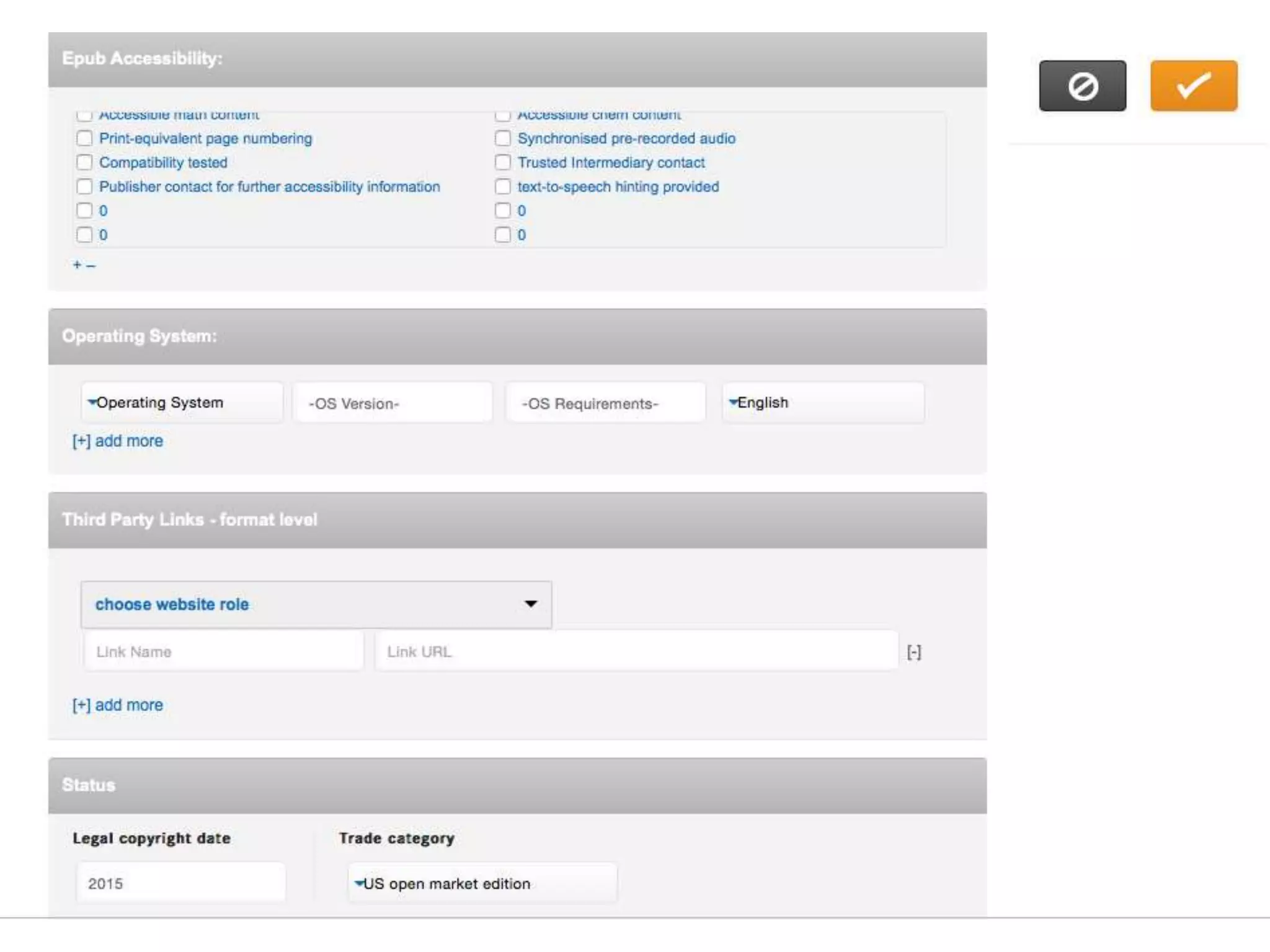Check the Compatibility tested option
The image size is (1270, 952).
pyautogui.click(x=84, y=162)
